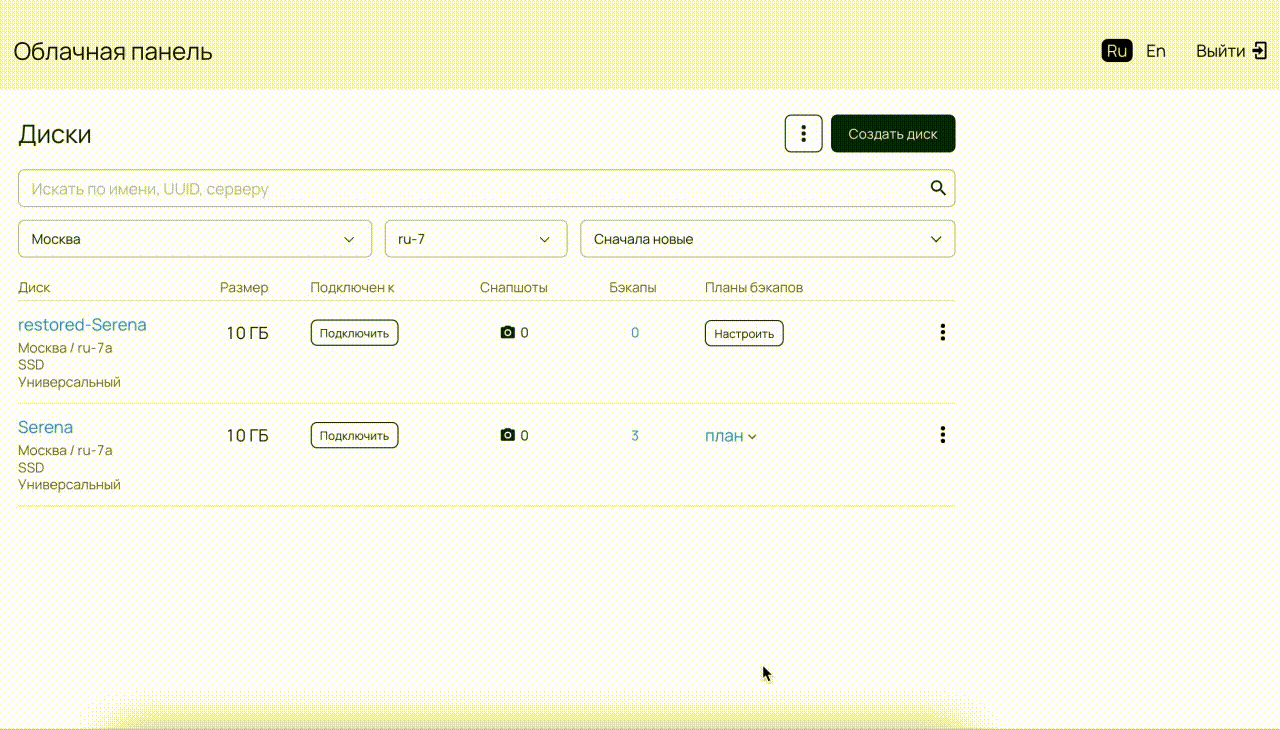Click the Создать диск button

[x=892, y=134]
